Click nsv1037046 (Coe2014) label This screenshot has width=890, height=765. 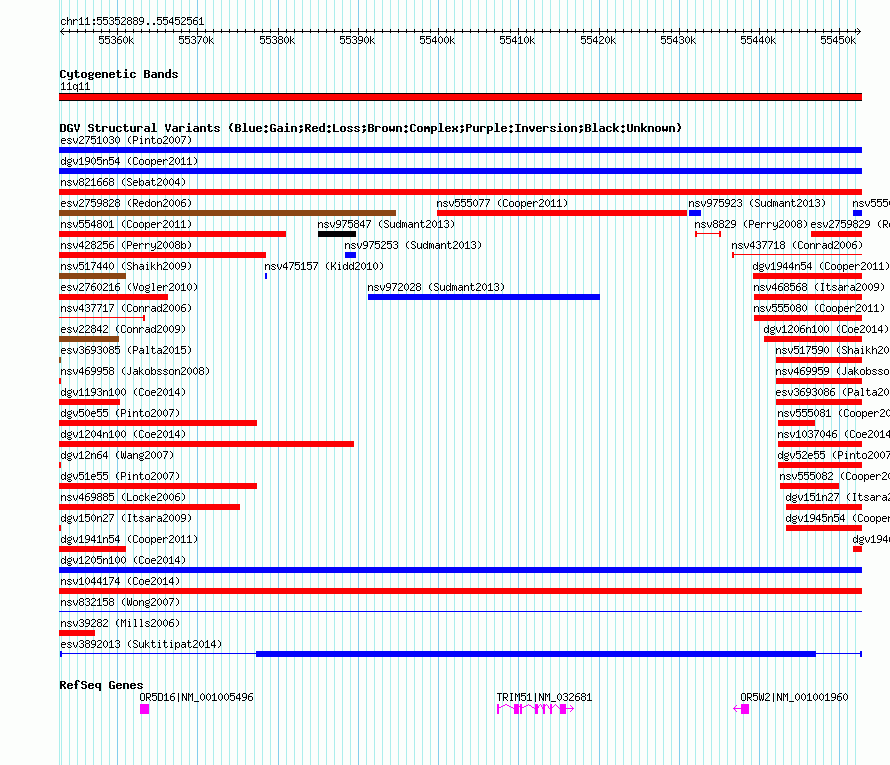click(x=833, y=434)
